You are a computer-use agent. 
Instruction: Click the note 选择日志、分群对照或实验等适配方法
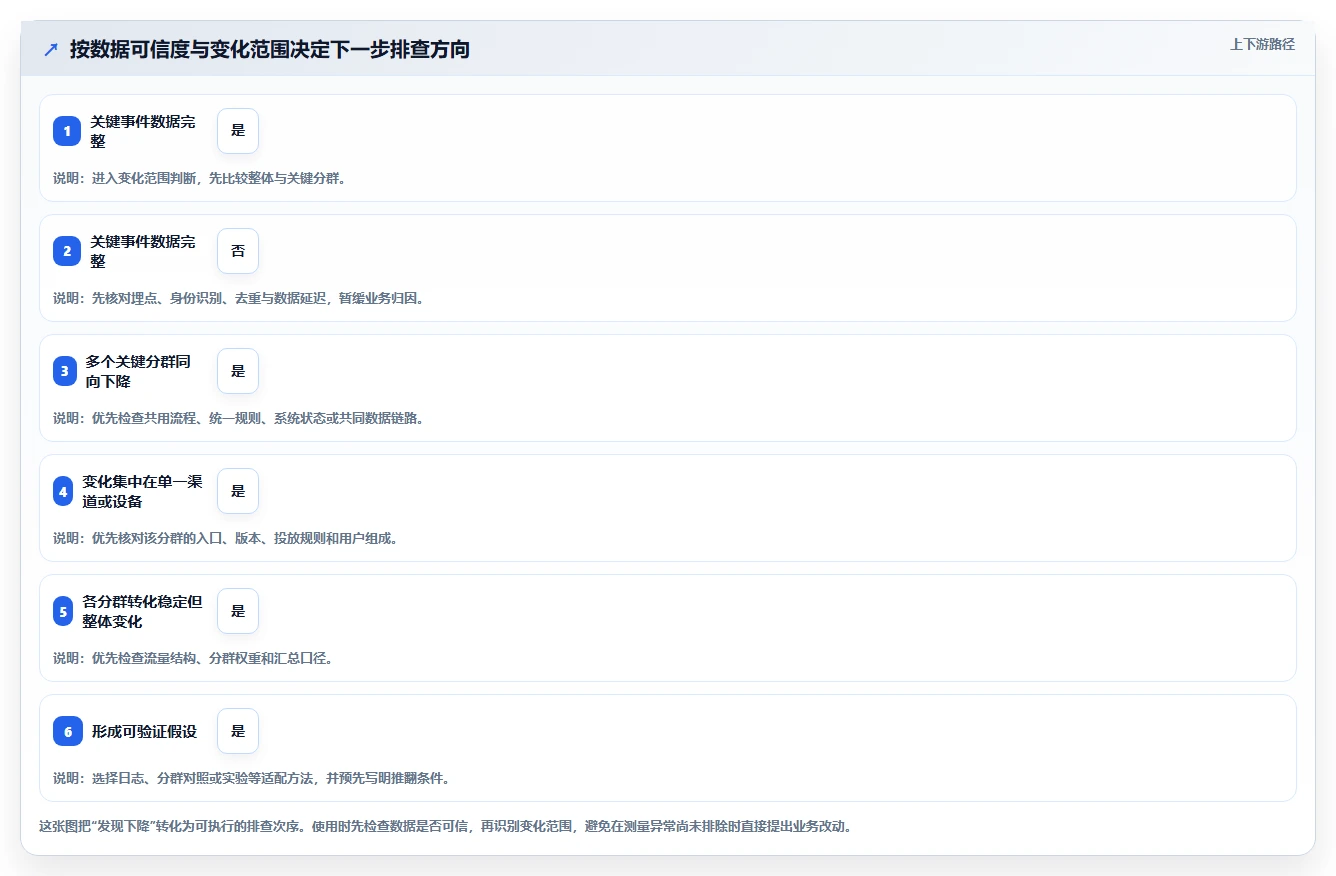coord(252,778)
